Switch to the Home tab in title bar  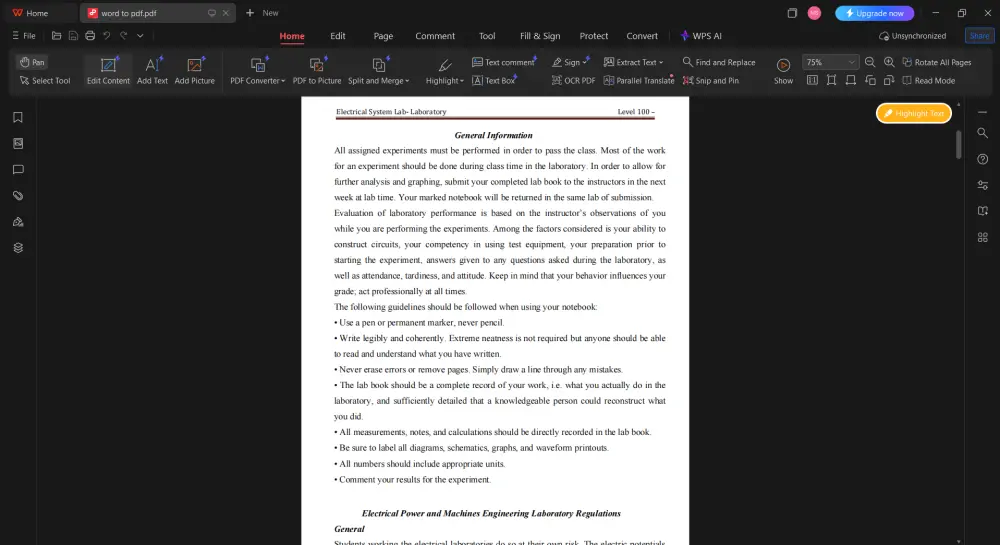(31, 13)
